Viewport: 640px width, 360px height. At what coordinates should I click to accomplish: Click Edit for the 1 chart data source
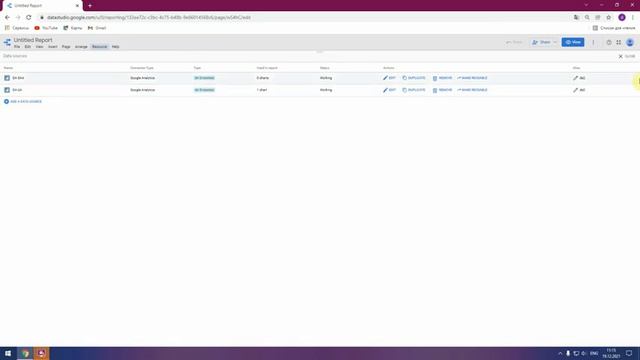[389, 90]
